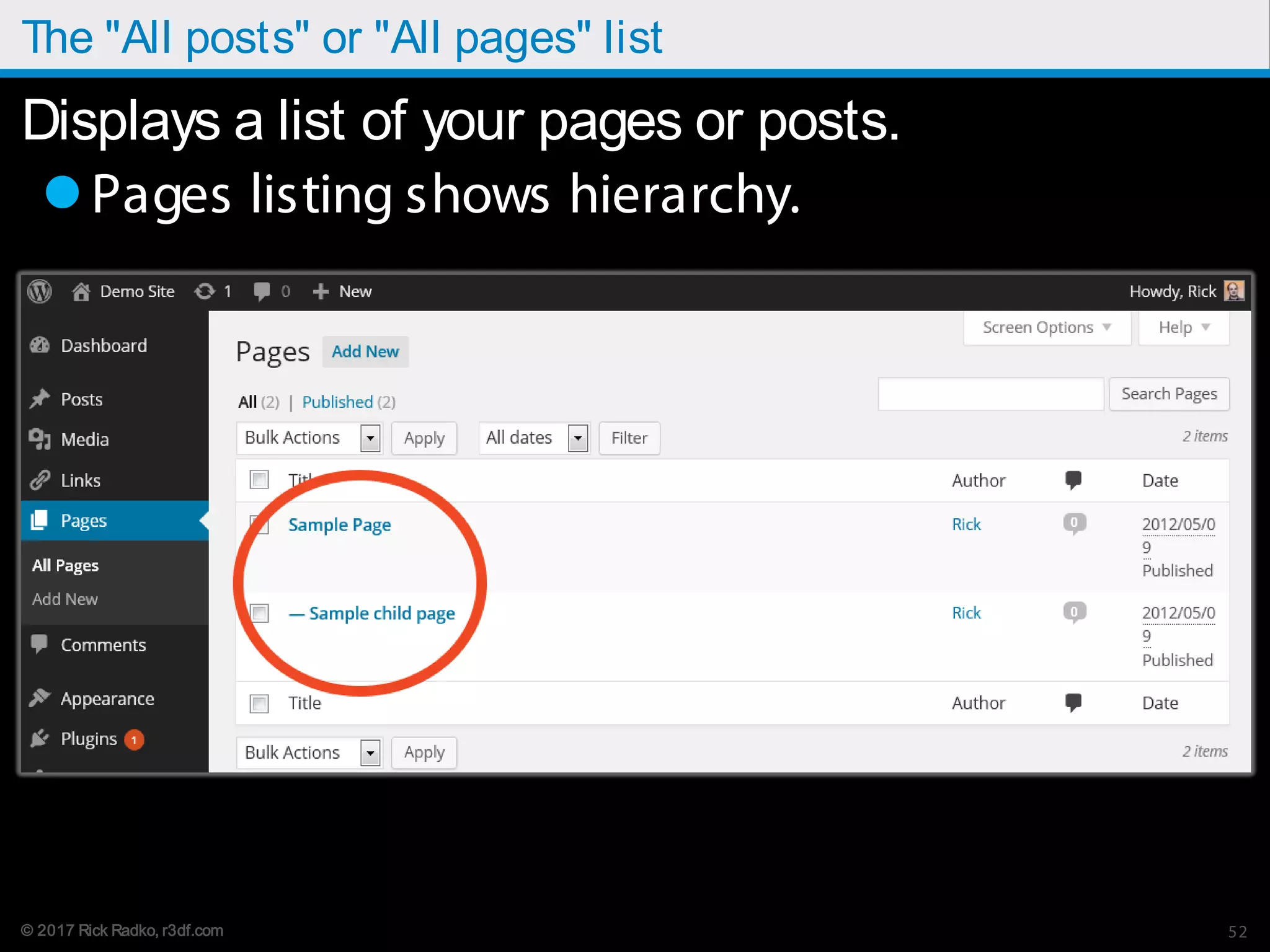Click the Plugins update badge

(134, 739)
